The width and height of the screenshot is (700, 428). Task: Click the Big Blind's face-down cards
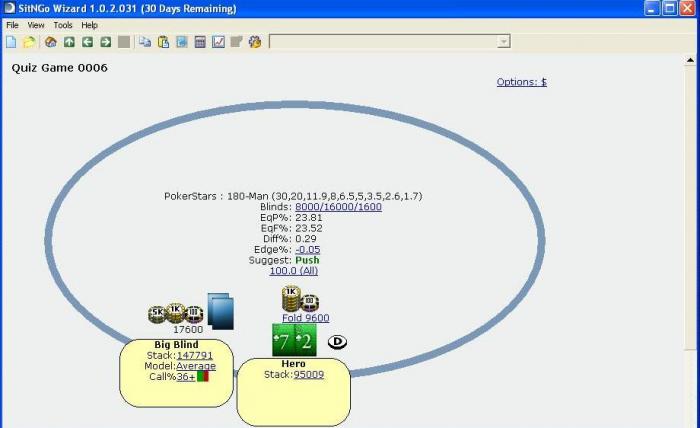coord(221,312)
